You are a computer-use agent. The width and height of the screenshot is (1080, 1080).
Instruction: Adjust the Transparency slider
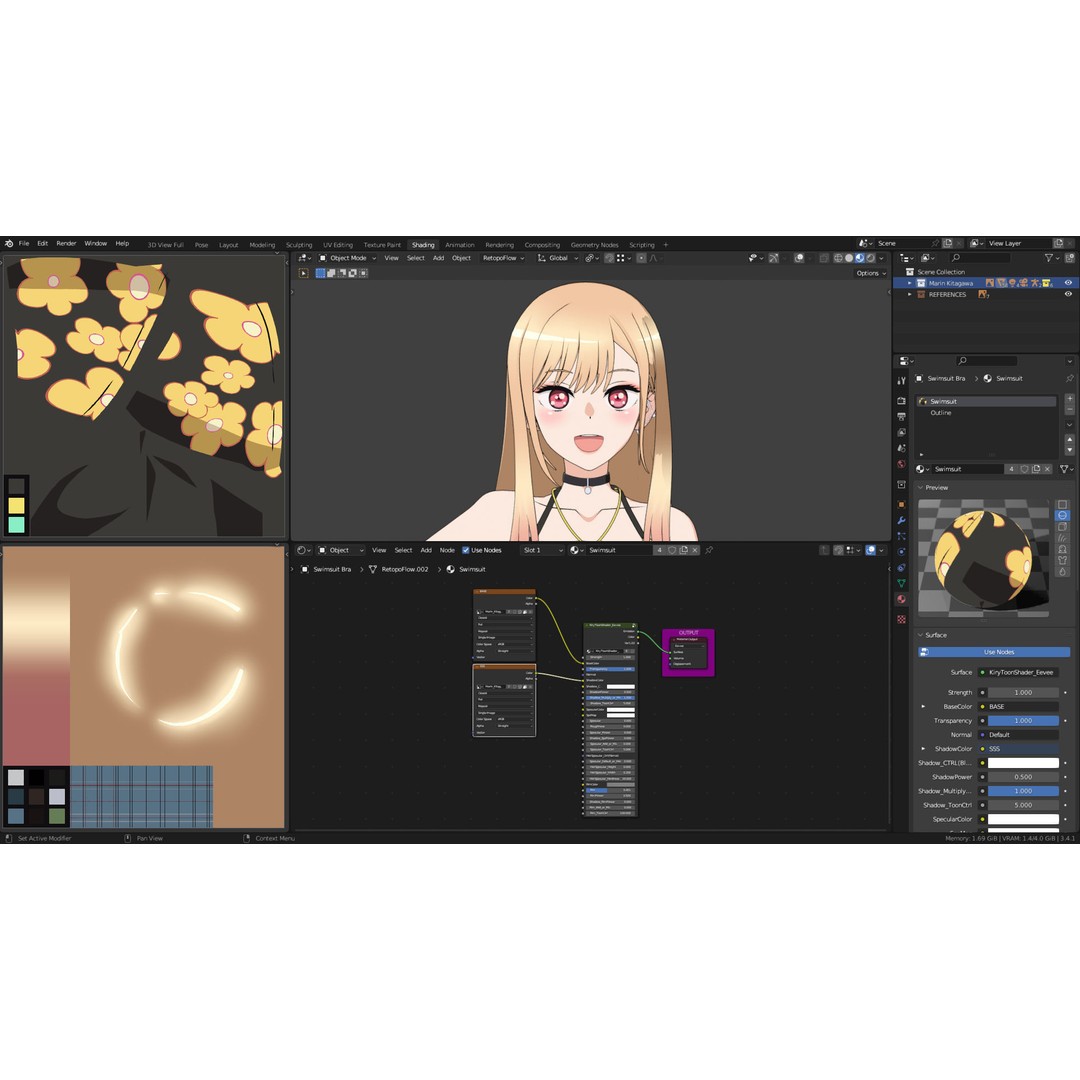tap(1023, 720)
